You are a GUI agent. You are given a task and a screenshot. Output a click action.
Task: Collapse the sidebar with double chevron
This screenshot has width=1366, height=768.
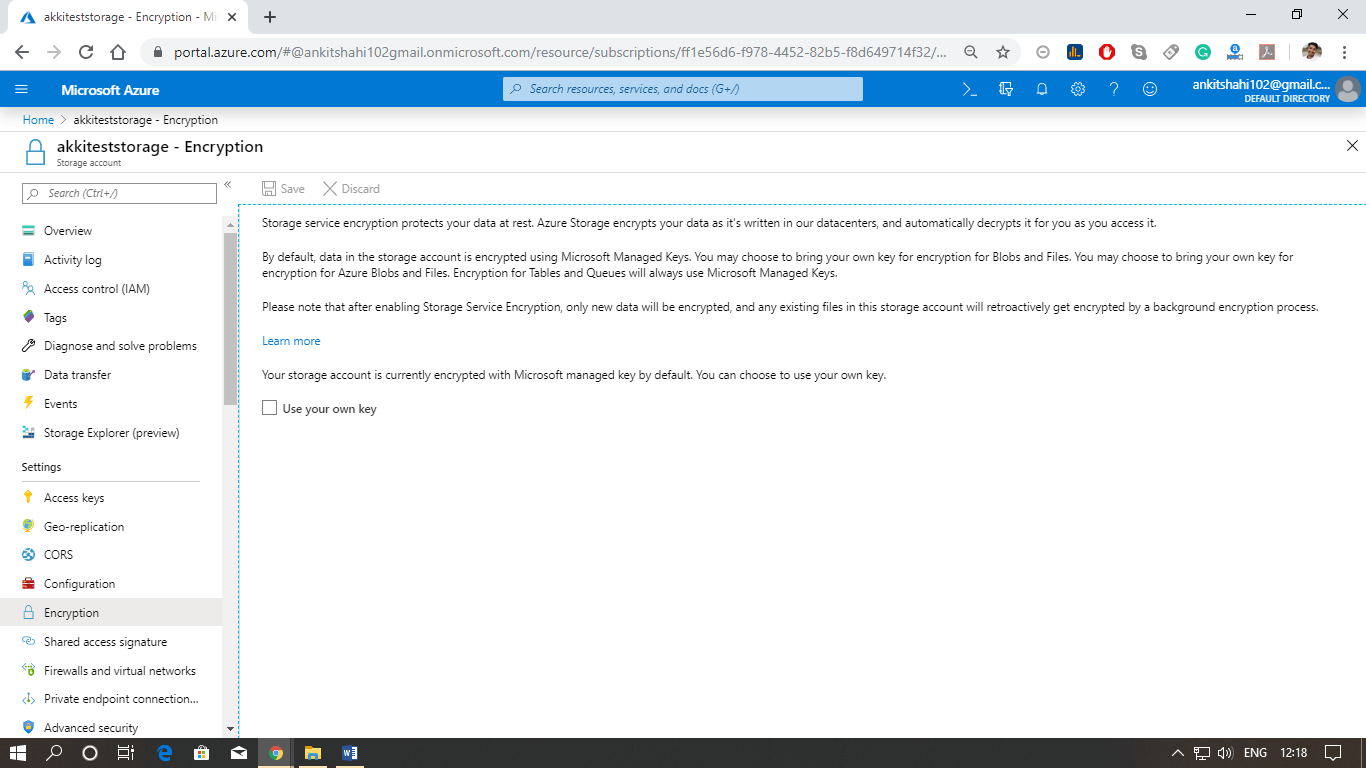point(228,185)
